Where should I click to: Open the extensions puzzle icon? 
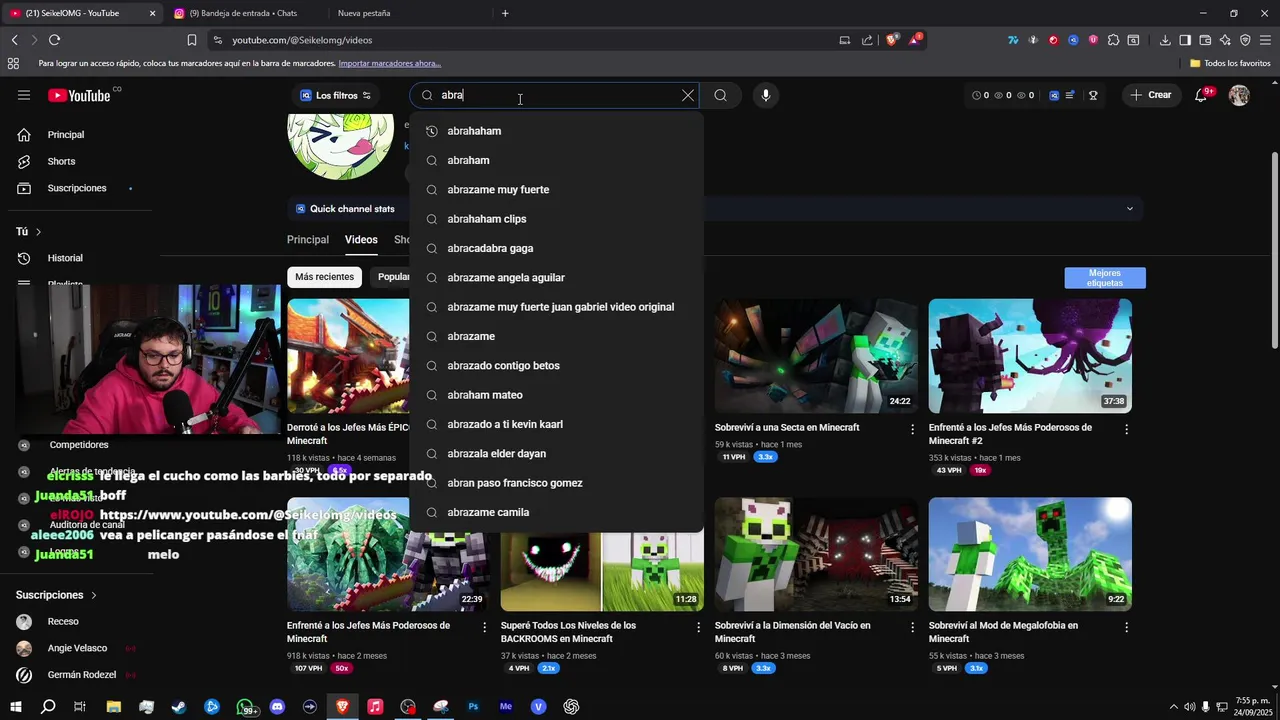click(1113, 40)
